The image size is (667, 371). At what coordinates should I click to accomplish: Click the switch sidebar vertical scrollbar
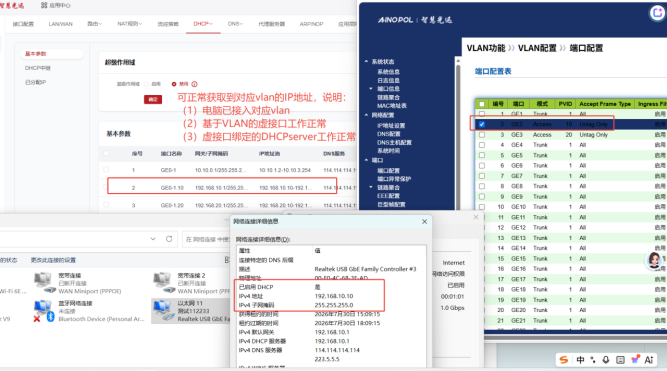click(458, 134)
